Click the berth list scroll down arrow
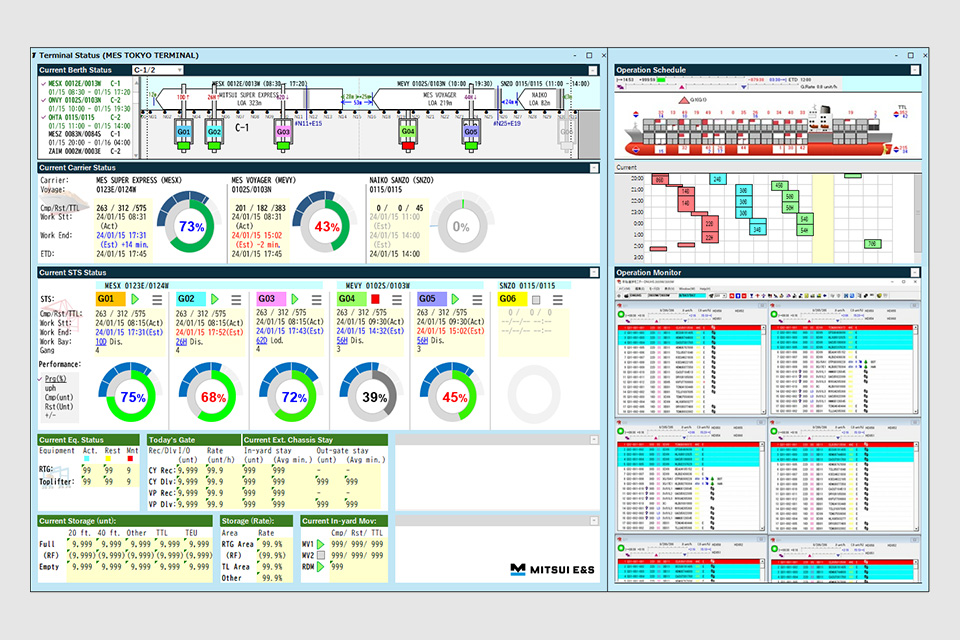The image size is (960, 640). pyautogui.click(x=137, y=156)
